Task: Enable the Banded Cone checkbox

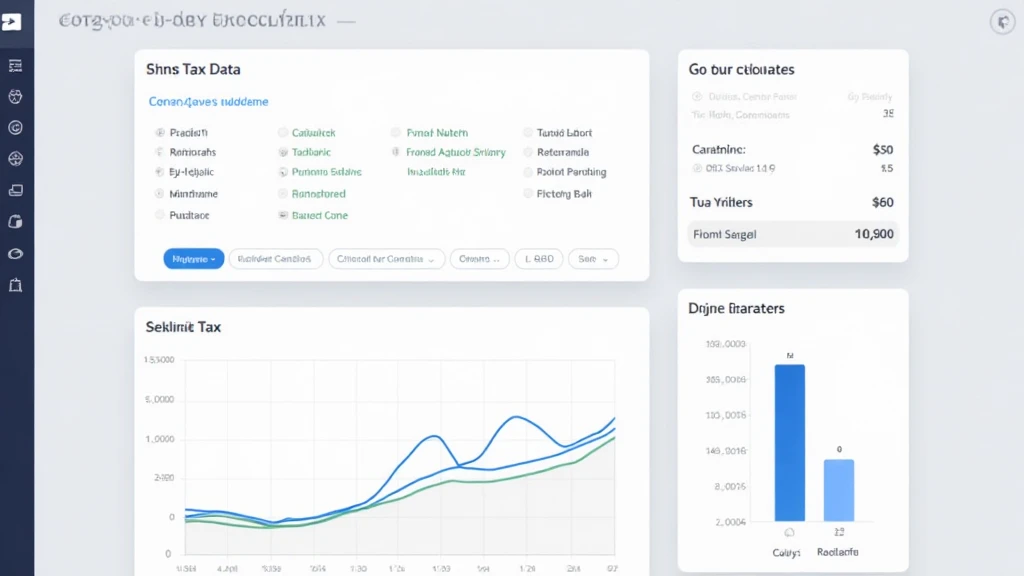Action: click(283, 215)
